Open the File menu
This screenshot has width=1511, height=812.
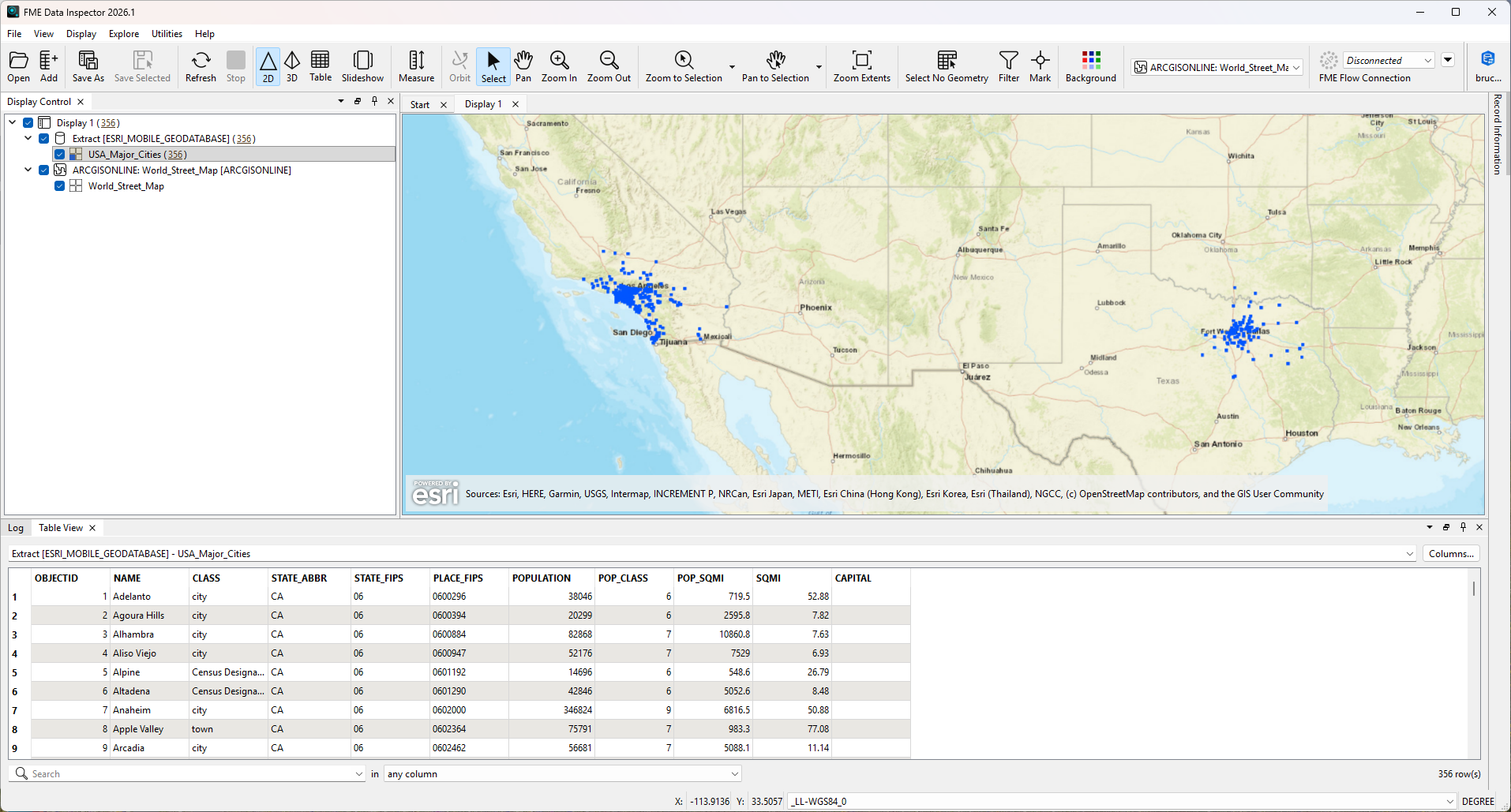click(x=14, y=34)
